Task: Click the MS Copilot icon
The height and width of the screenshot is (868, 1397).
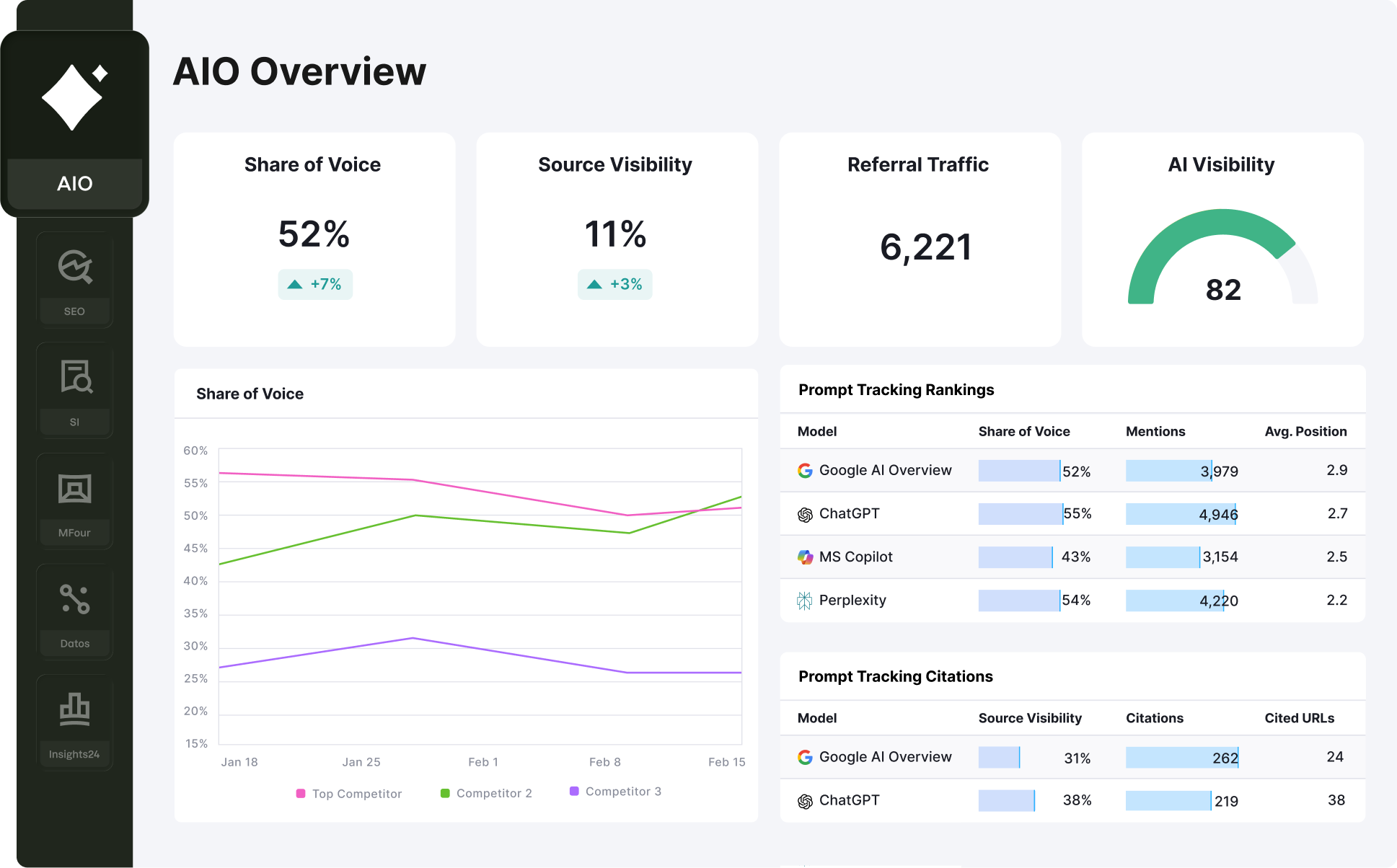Action: (805, 557)
